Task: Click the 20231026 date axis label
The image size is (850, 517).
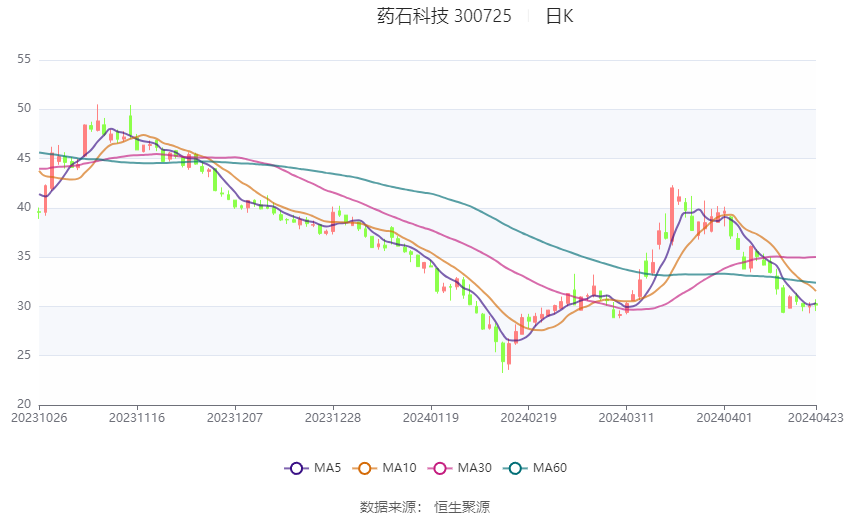Action: 39,418
